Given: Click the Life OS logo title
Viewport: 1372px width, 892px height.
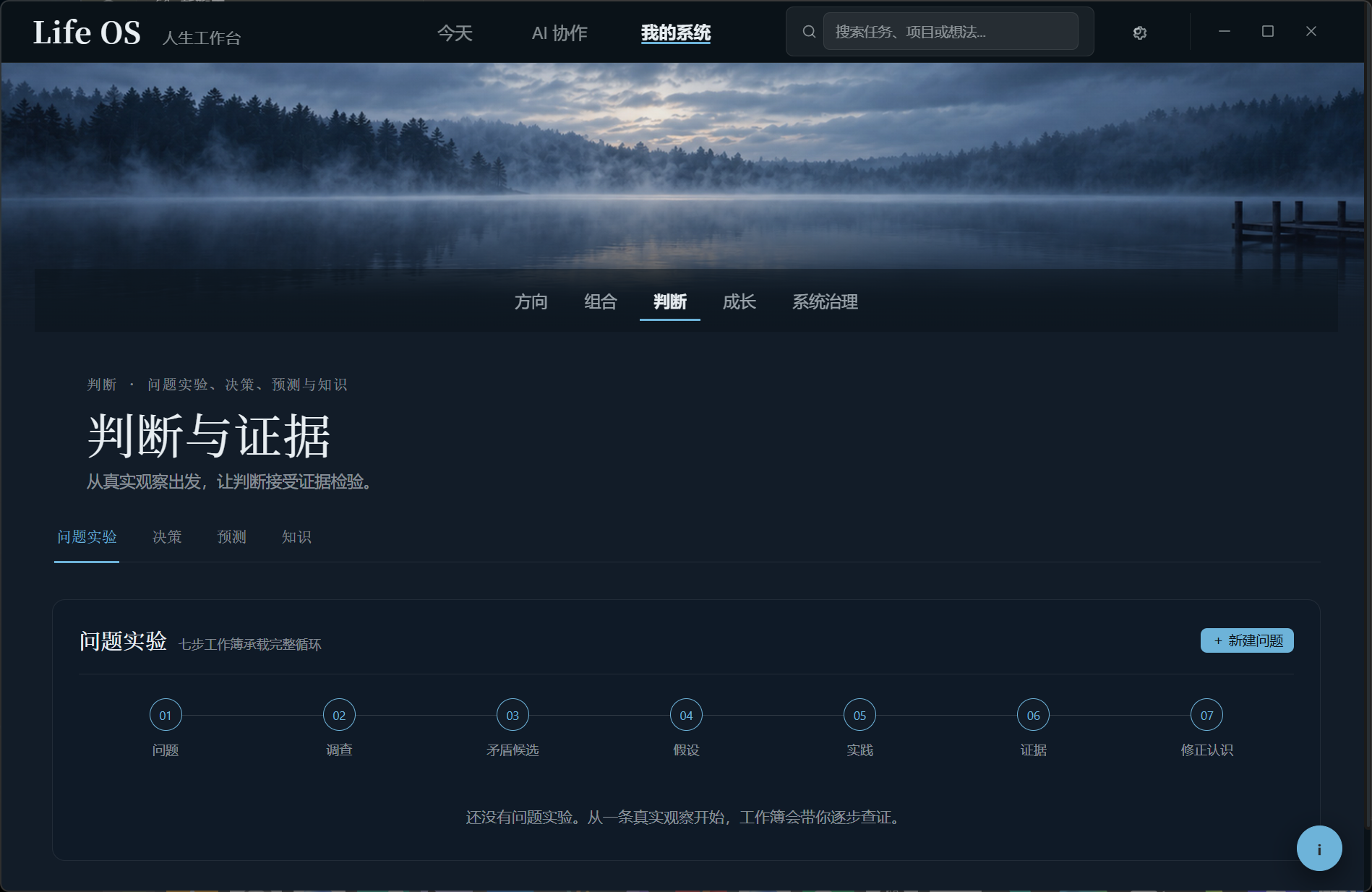Looking at the screenshot, I should tap(87, 33).
